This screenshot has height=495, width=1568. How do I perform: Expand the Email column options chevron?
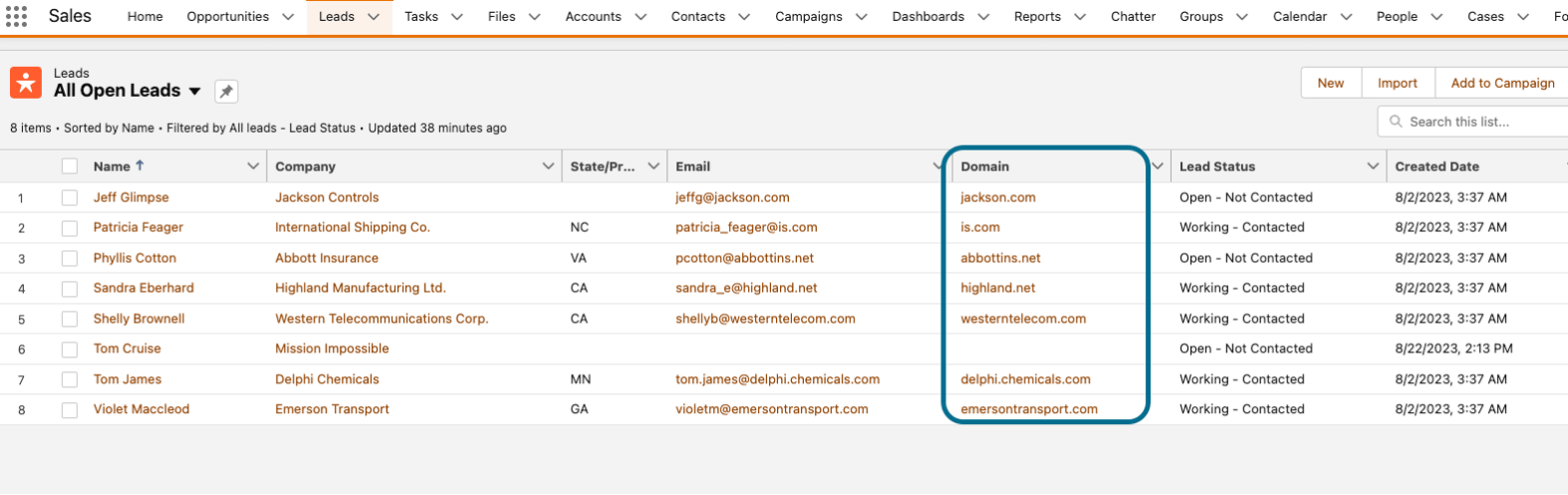point(937,167)
